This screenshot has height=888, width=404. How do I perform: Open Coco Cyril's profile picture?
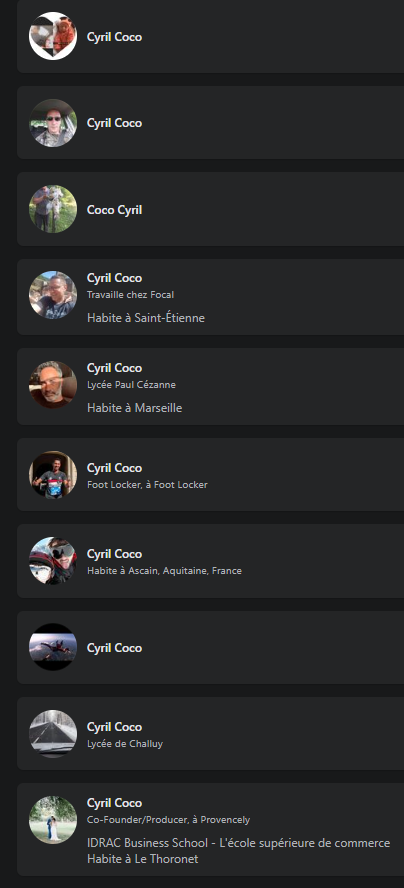[53, 209]
